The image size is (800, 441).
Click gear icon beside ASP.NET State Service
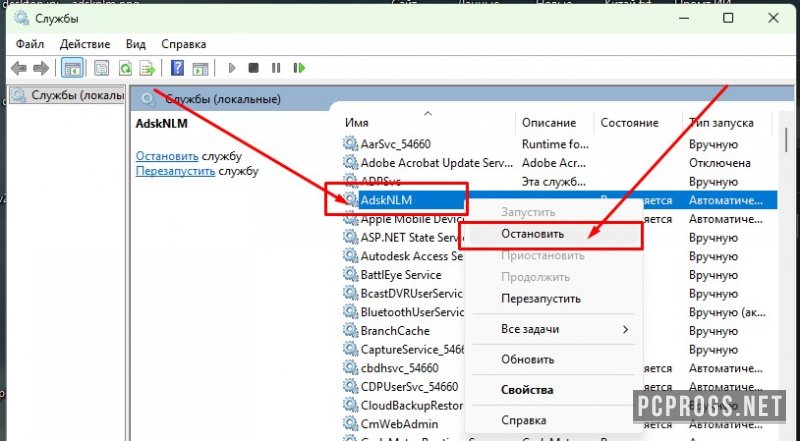coord(350,237)
